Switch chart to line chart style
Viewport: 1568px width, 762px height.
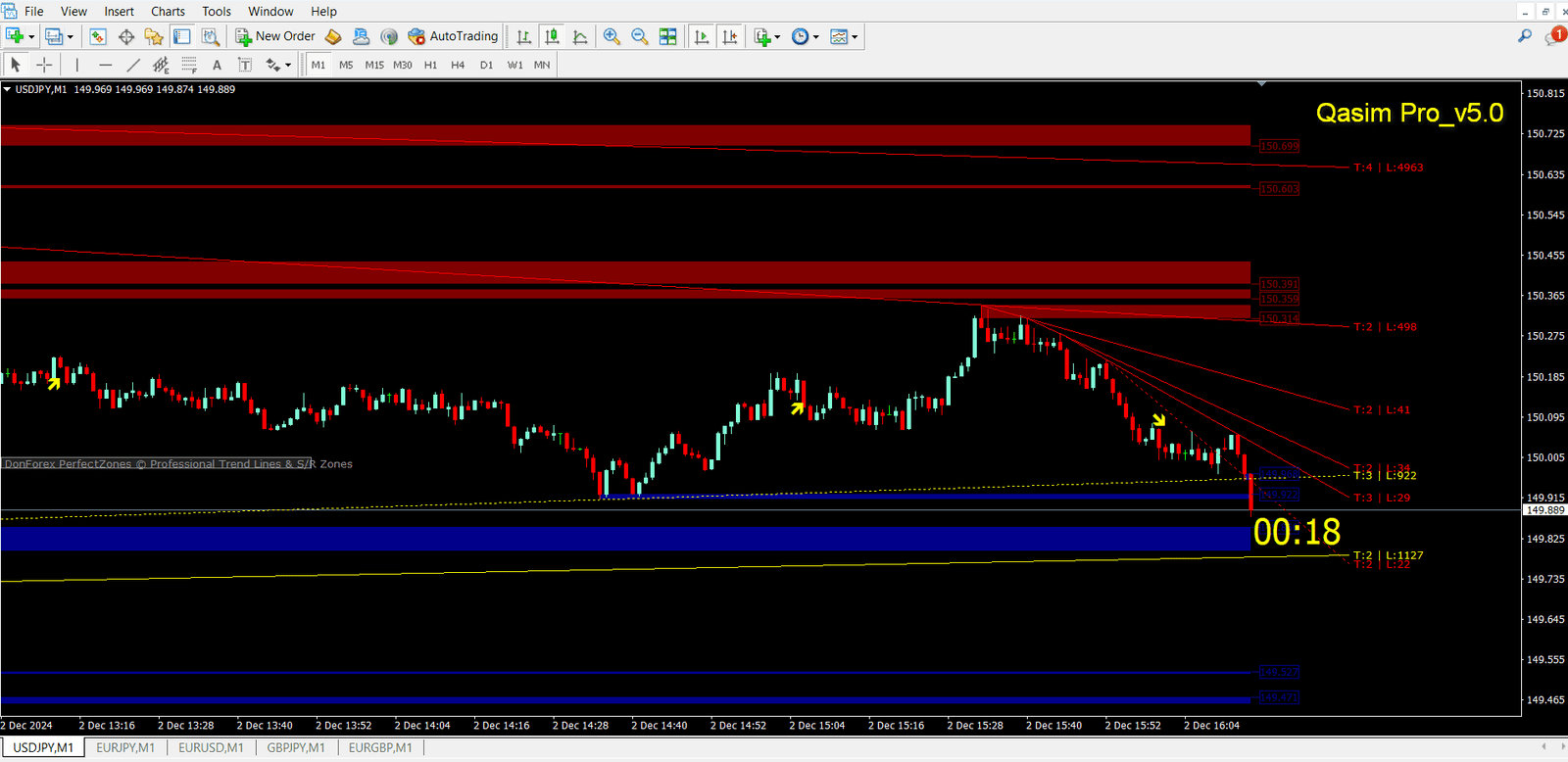click(x=580, y=36)
